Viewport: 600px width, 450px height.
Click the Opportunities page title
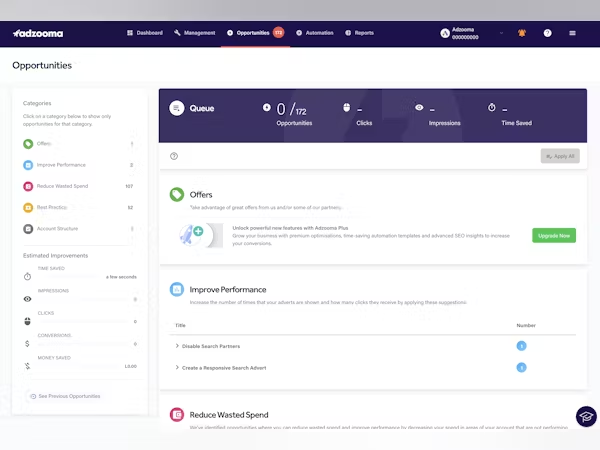pyautogui.click(x=42, y=65)
